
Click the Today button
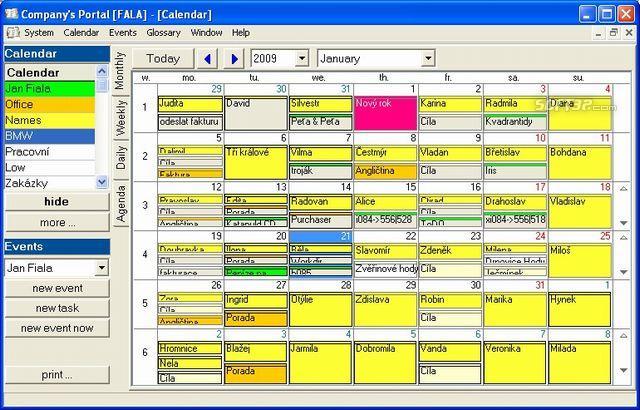(163, 59)
